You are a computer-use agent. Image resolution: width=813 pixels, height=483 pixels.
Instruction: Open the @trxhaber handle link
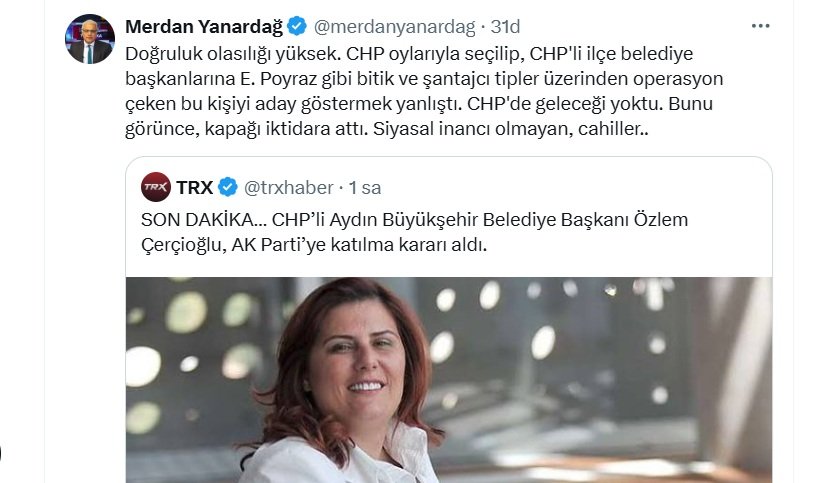pyautogui.click(x=288, y=188)
